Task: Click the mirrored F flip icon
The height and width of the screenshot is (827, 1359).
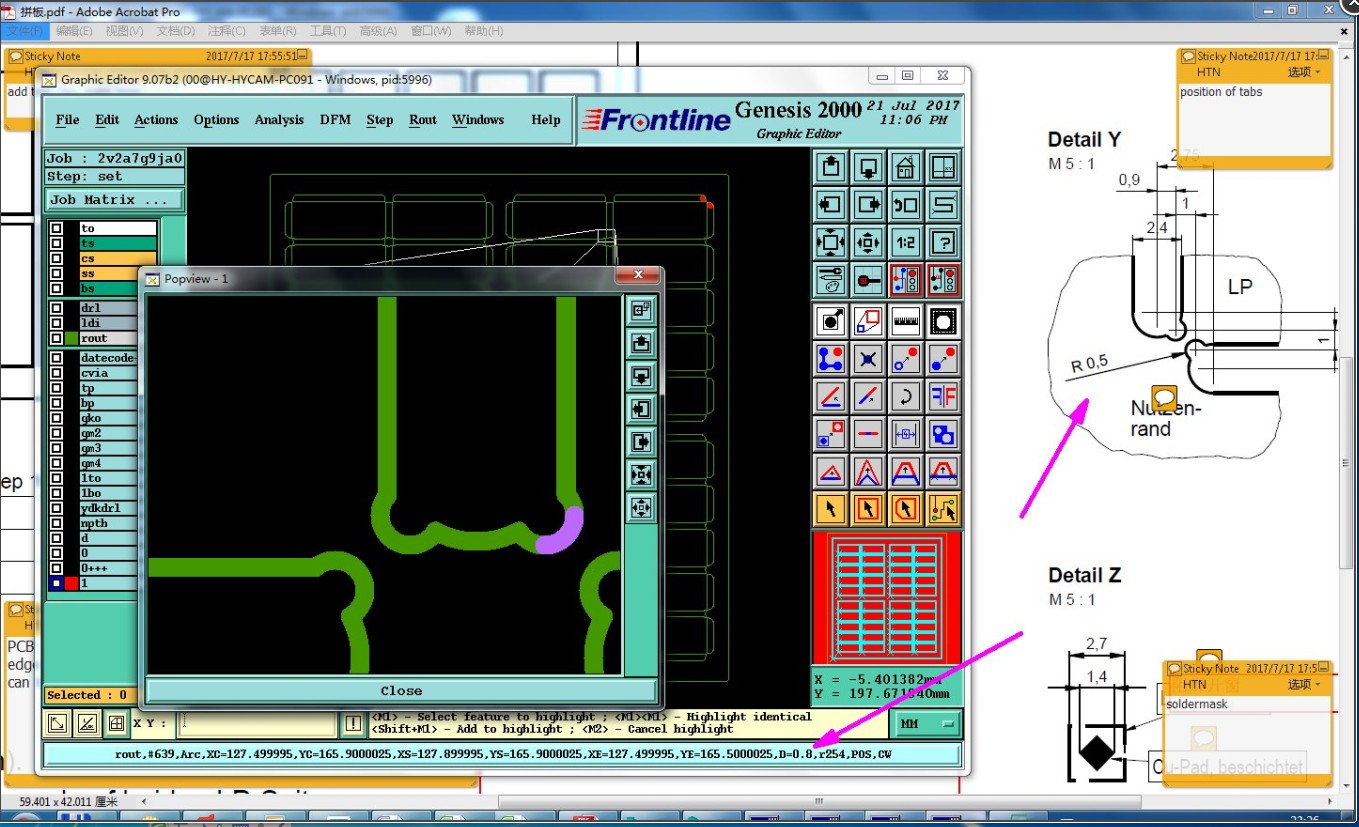Action: (x=942, y=396)
